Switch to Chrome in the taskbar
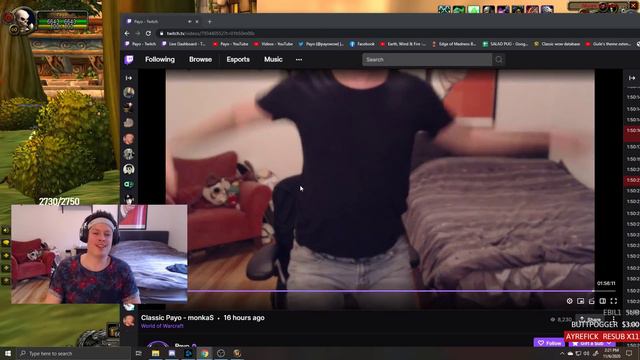Screen dimensions: 640x360 point(204,353)
